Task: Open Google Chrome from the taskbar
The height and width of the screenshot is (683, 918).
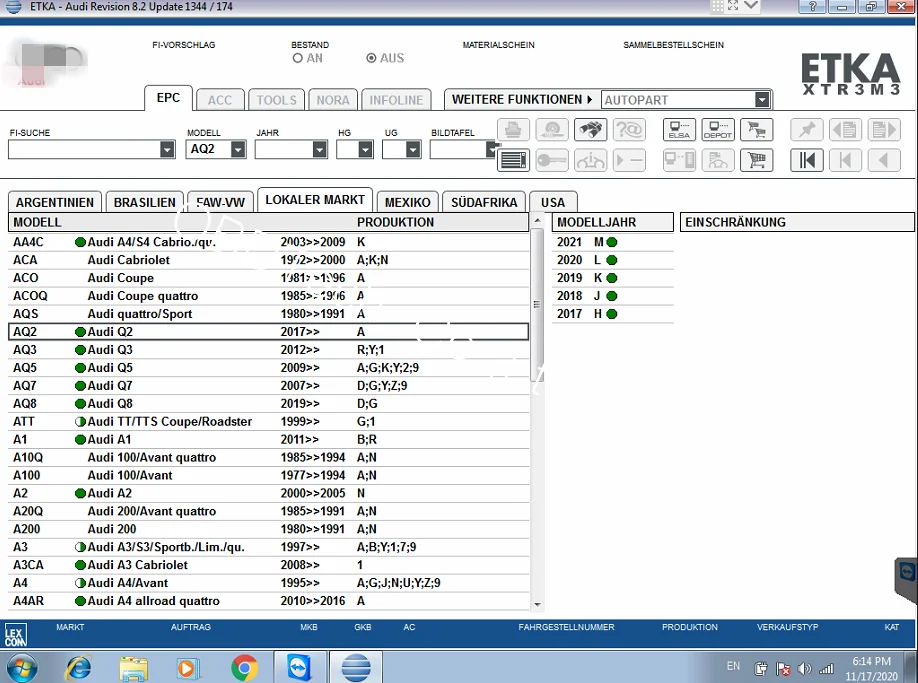Action: coord(245,668)
